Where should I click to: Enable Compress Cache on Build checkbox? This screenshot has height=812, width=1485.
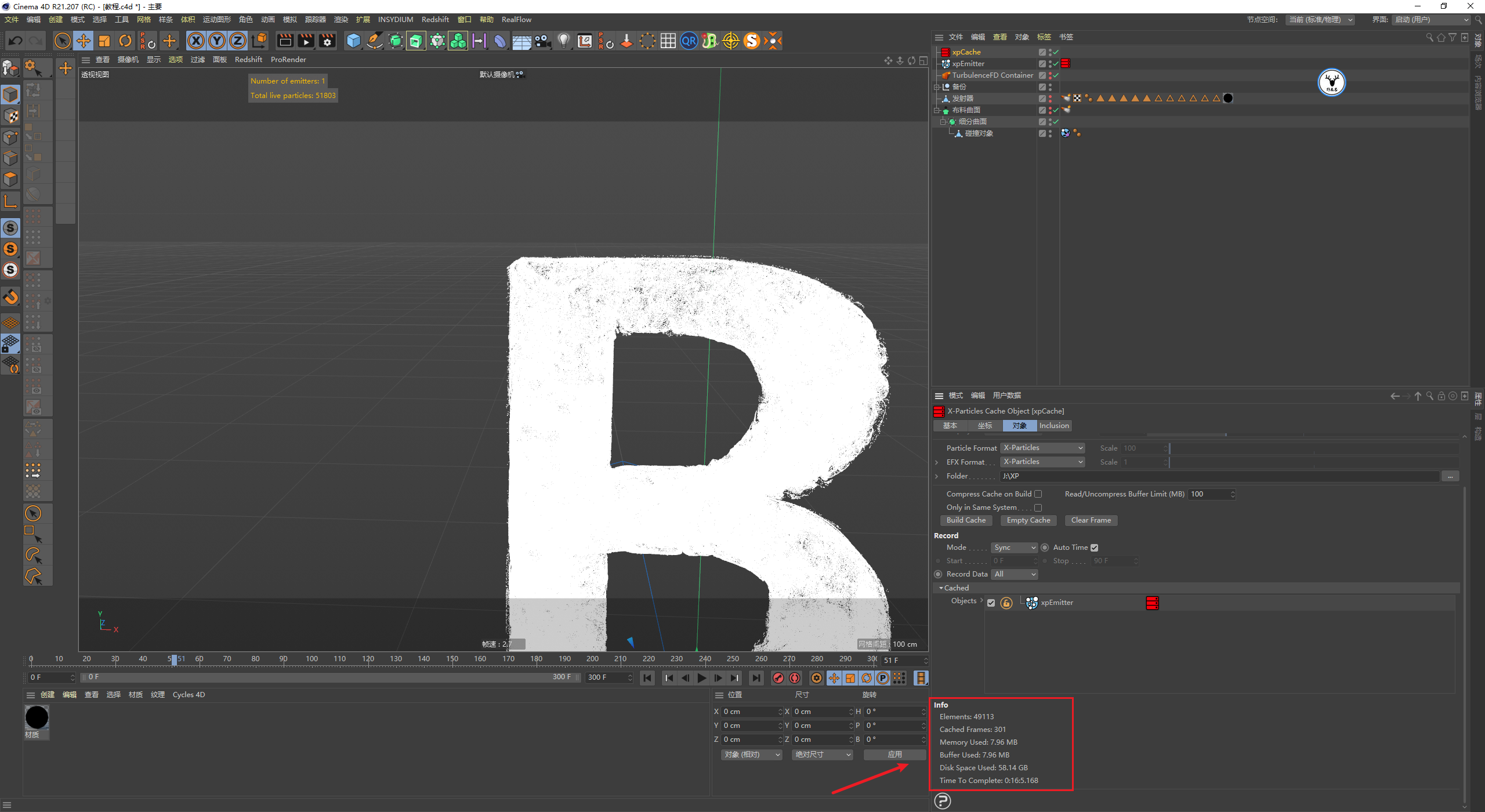point(1038,494)
